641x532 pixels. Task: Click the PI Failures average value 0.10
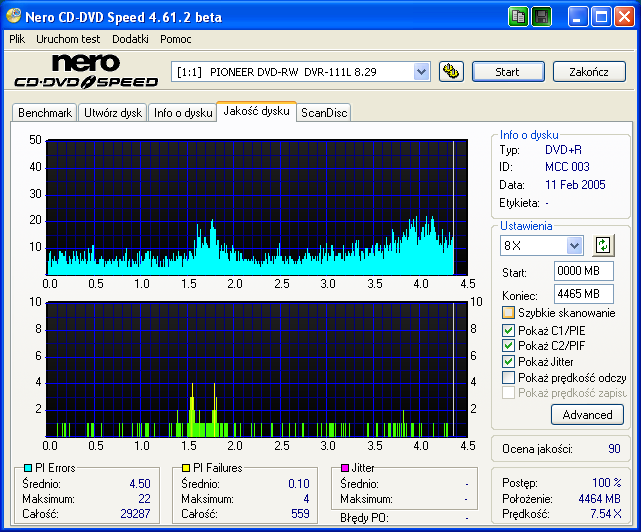[299, 484]
